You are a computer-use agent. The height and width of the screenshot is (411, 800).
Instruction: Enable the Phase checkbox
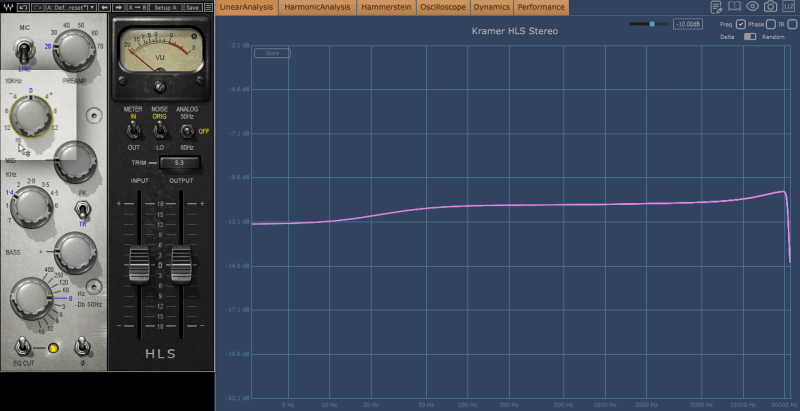pos(771,24)
